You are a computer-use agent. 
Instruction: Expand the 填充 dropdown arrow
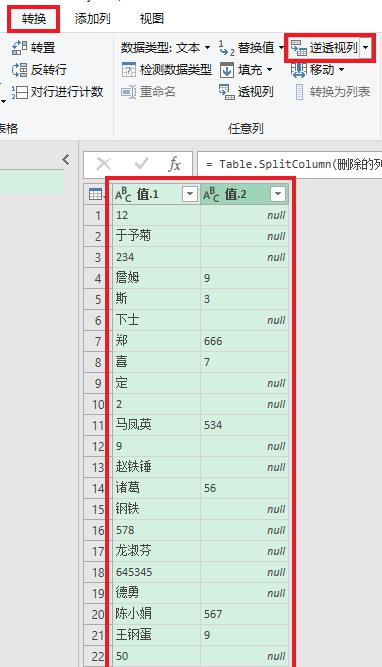270,70
